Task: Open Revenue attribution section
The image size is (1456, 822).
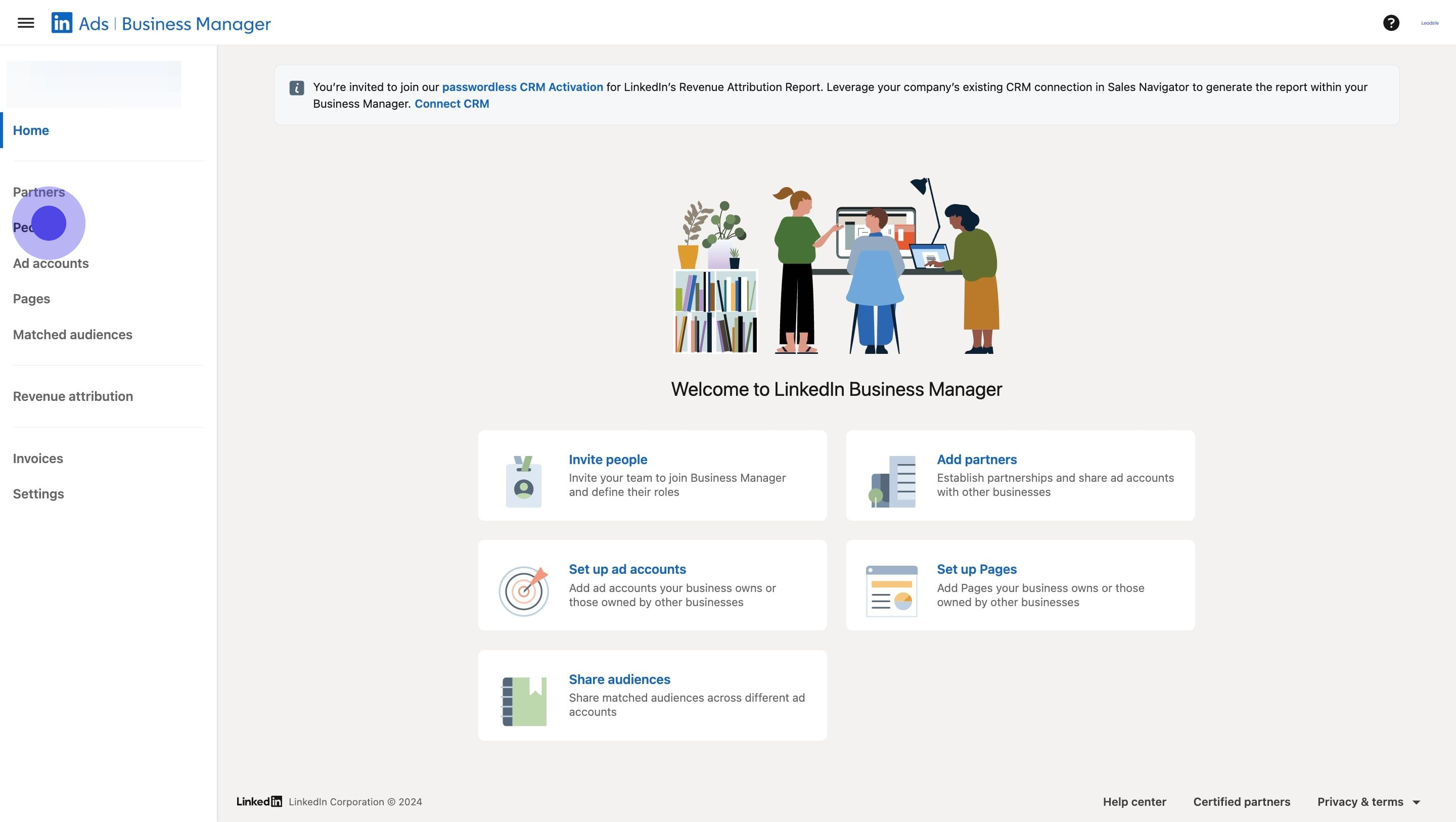Action: 73,396
